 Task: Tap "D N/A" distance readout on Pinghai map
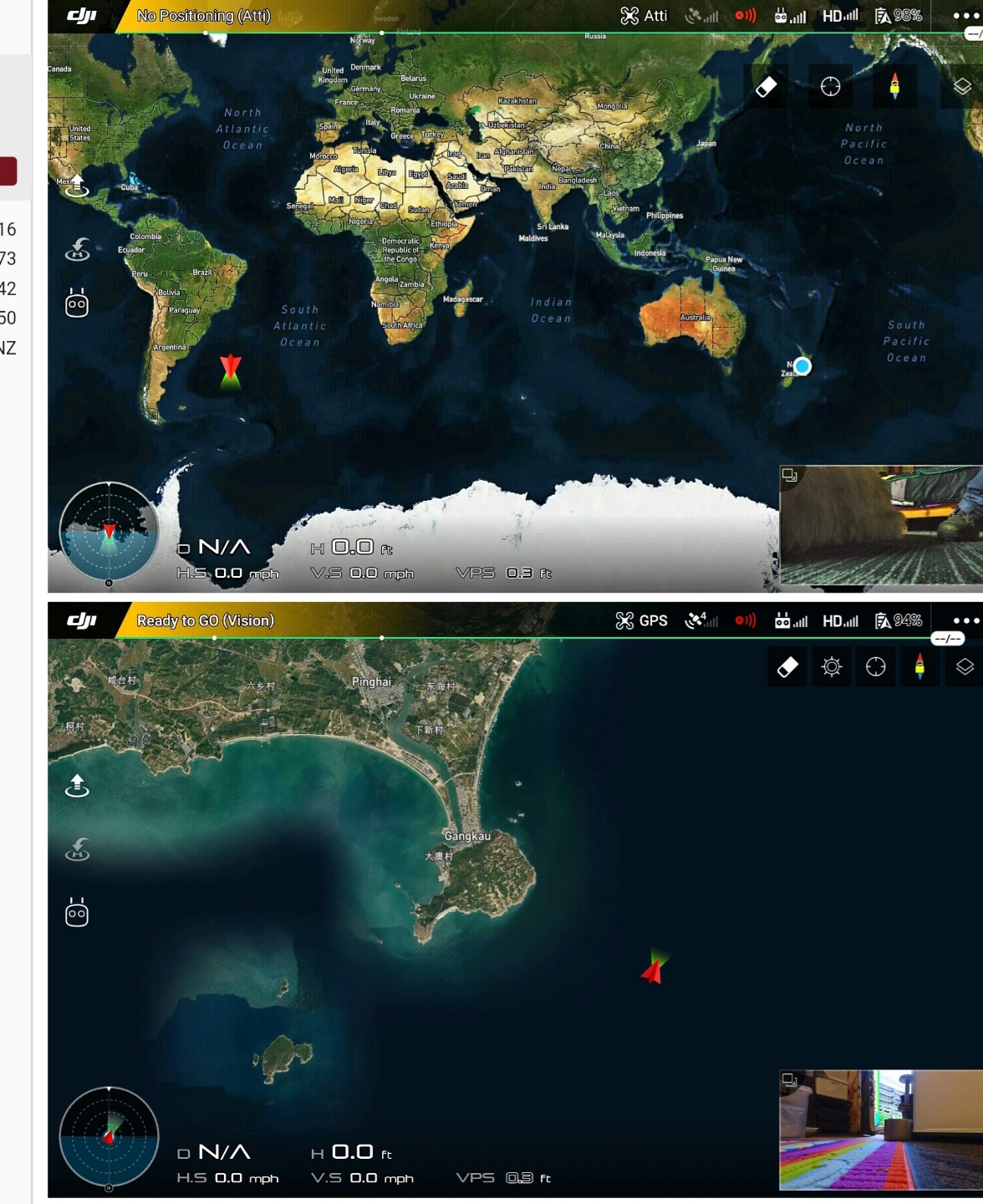214,1152
